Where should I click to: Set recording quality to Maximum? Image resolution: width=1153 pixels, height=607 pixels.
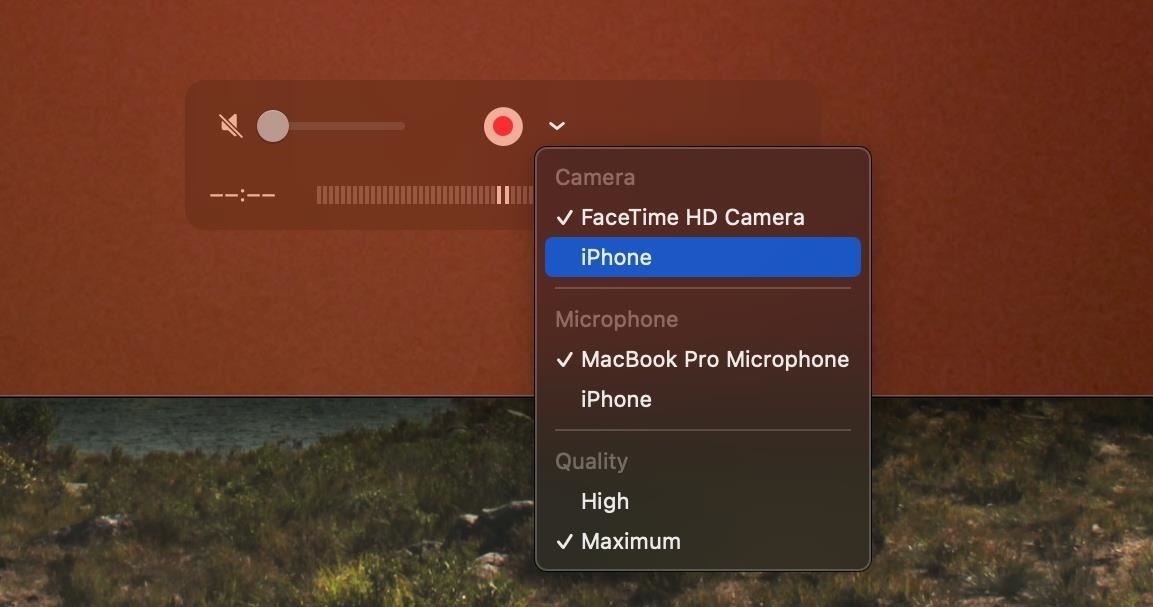pyautogui.click(x=630, y=542)
